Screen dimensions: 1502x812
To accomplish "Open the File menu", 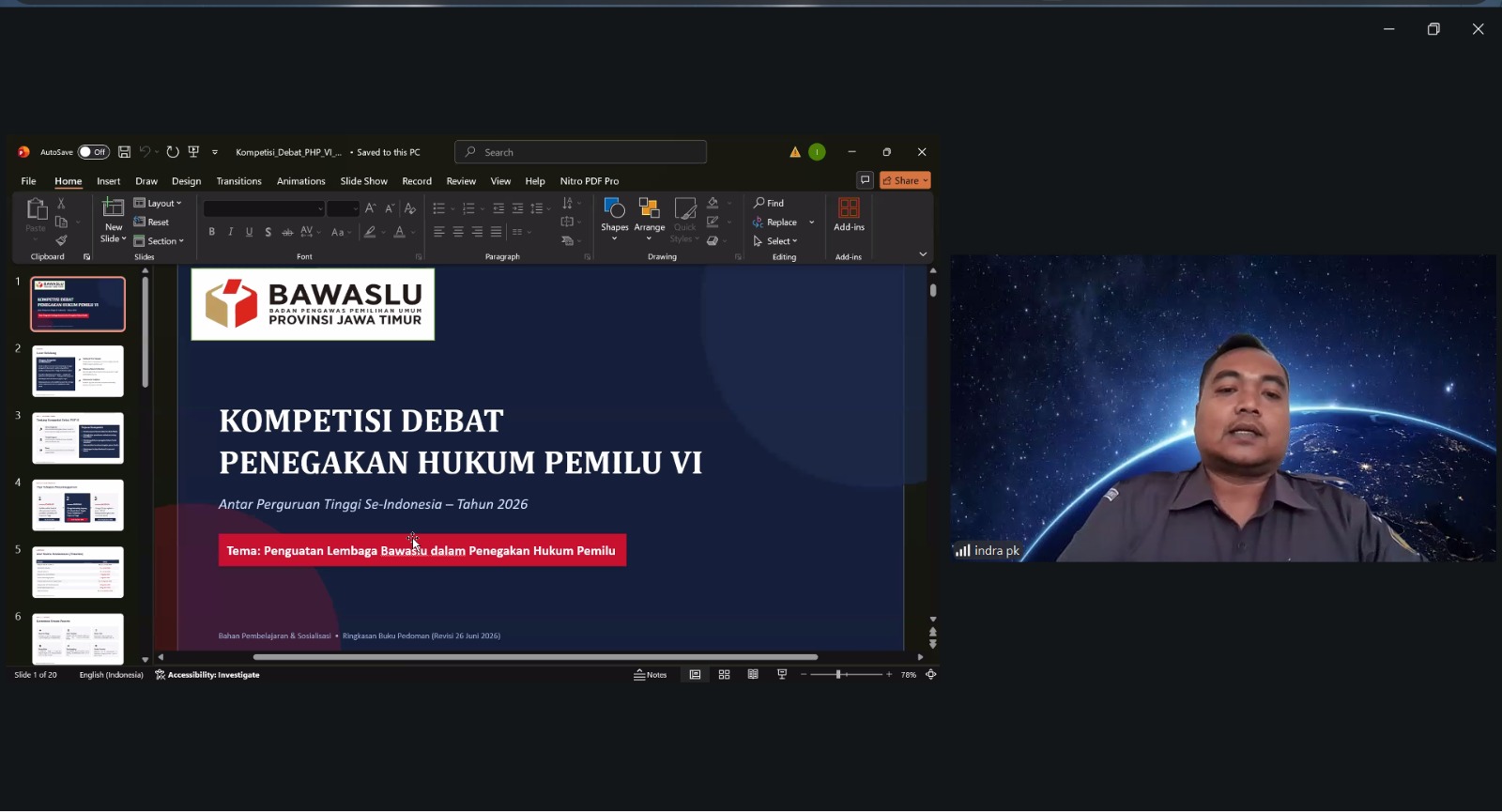I will [x=29, y=181].
